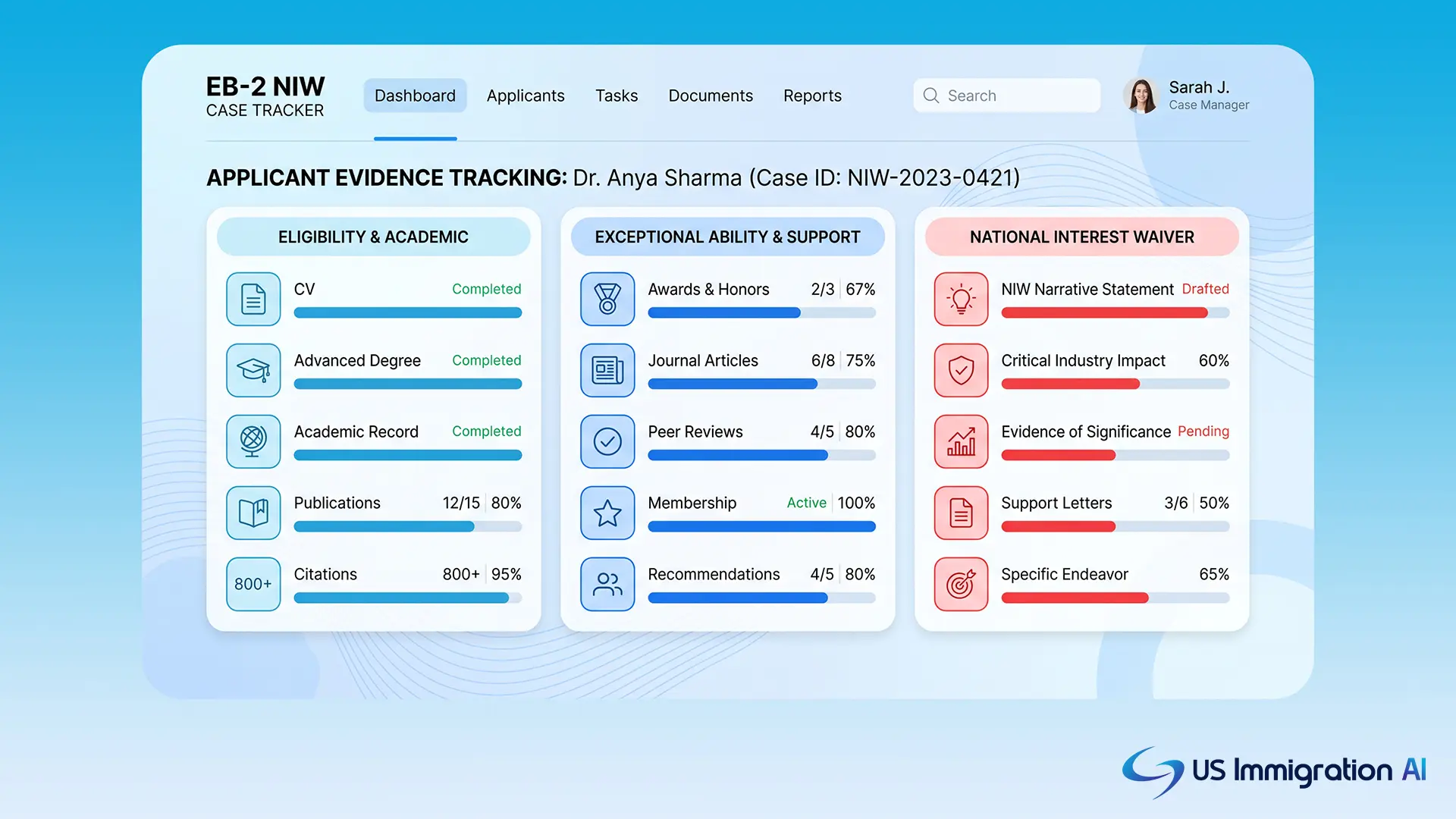This screenshot has width=1456, height=819.
Task: Click the Eligibility & Academic section header
Action: point(374,237)
